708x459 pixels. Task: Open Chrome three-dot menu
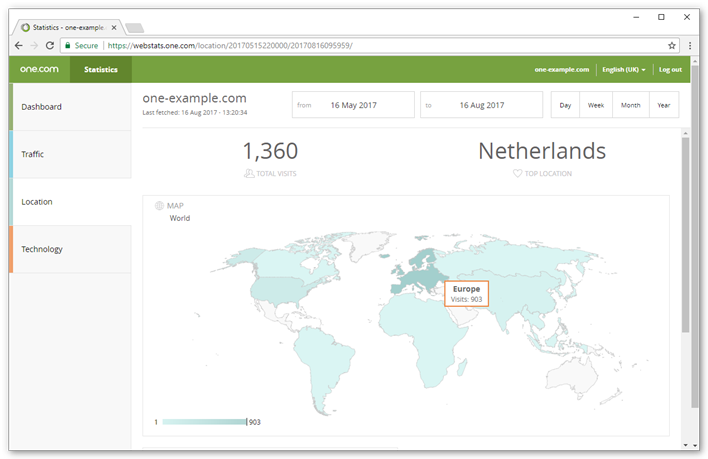[689, 46]
